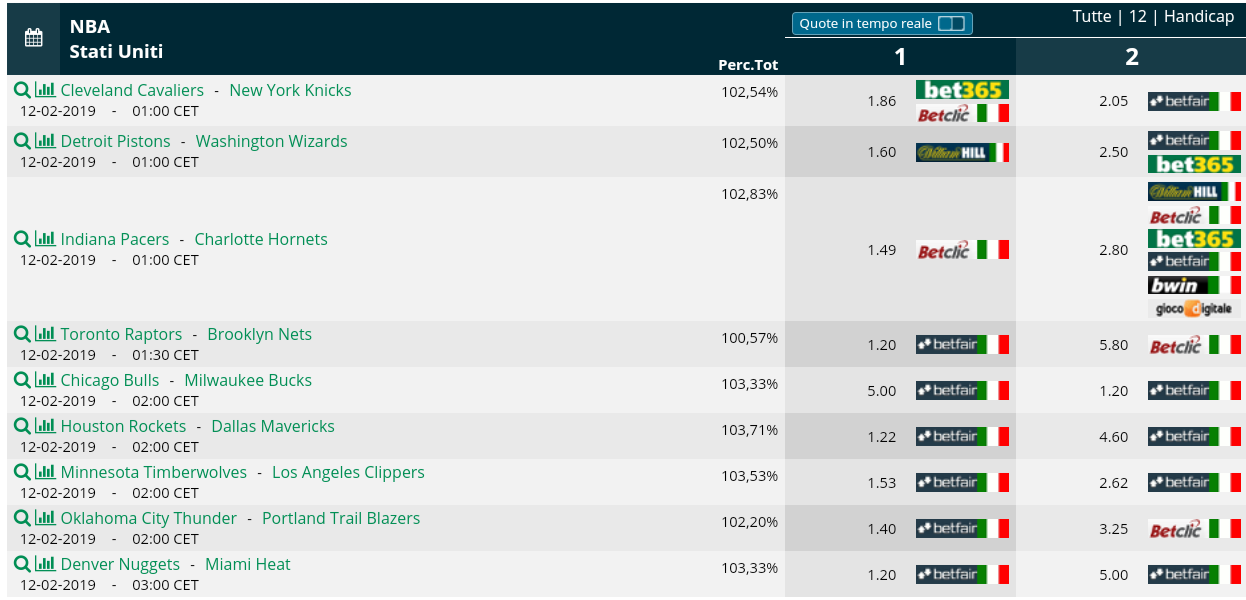Click bwin logo for Hornets odds 2.80

coord(1194,285)
